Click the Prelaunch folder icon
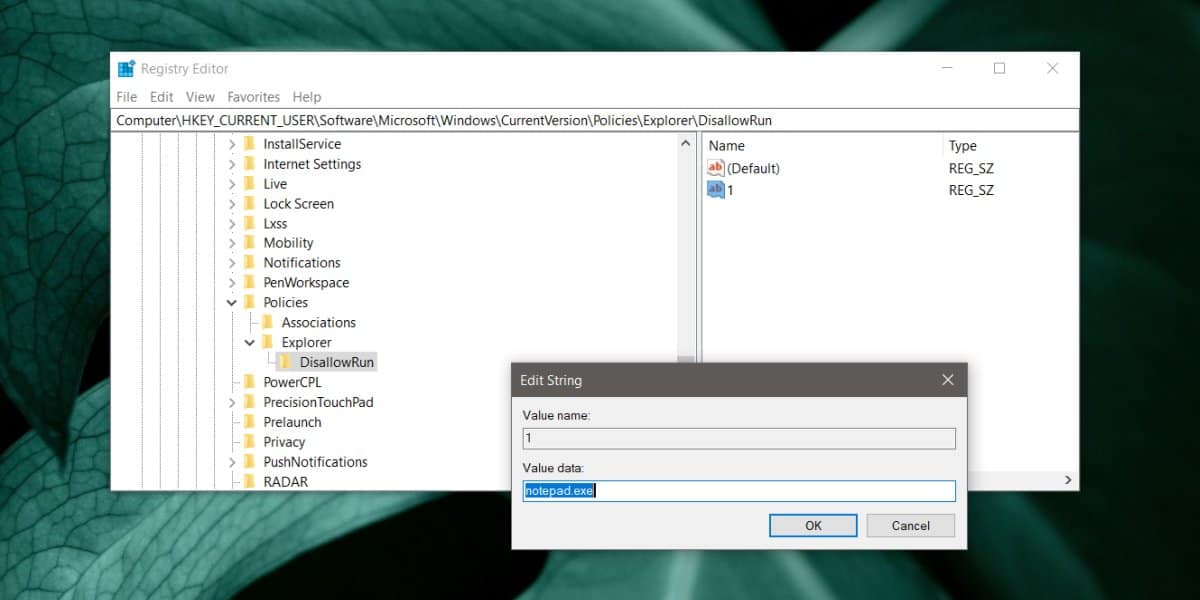 click(x=250, y=422)
